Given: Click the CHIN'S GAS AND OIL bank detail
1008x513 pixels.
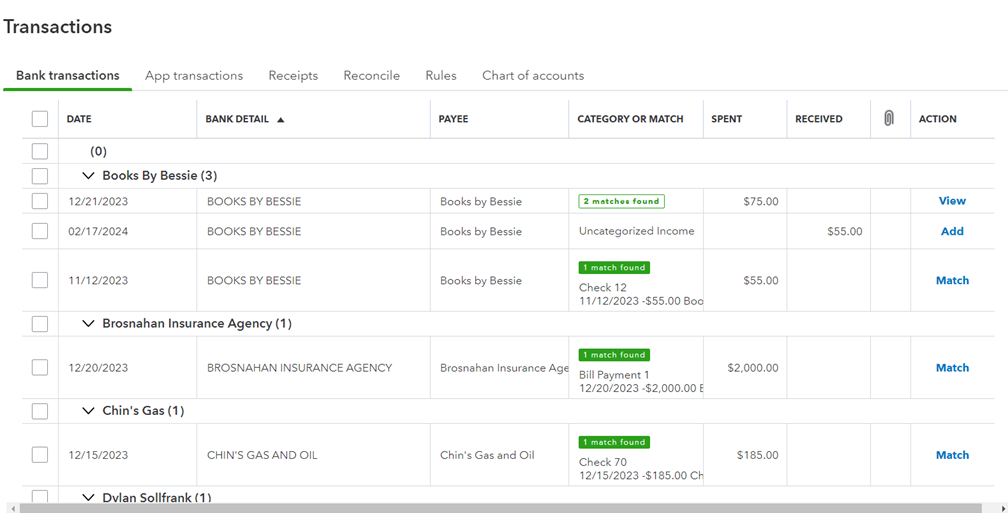Looking at the screenshot, I should (x=262, y=455).
